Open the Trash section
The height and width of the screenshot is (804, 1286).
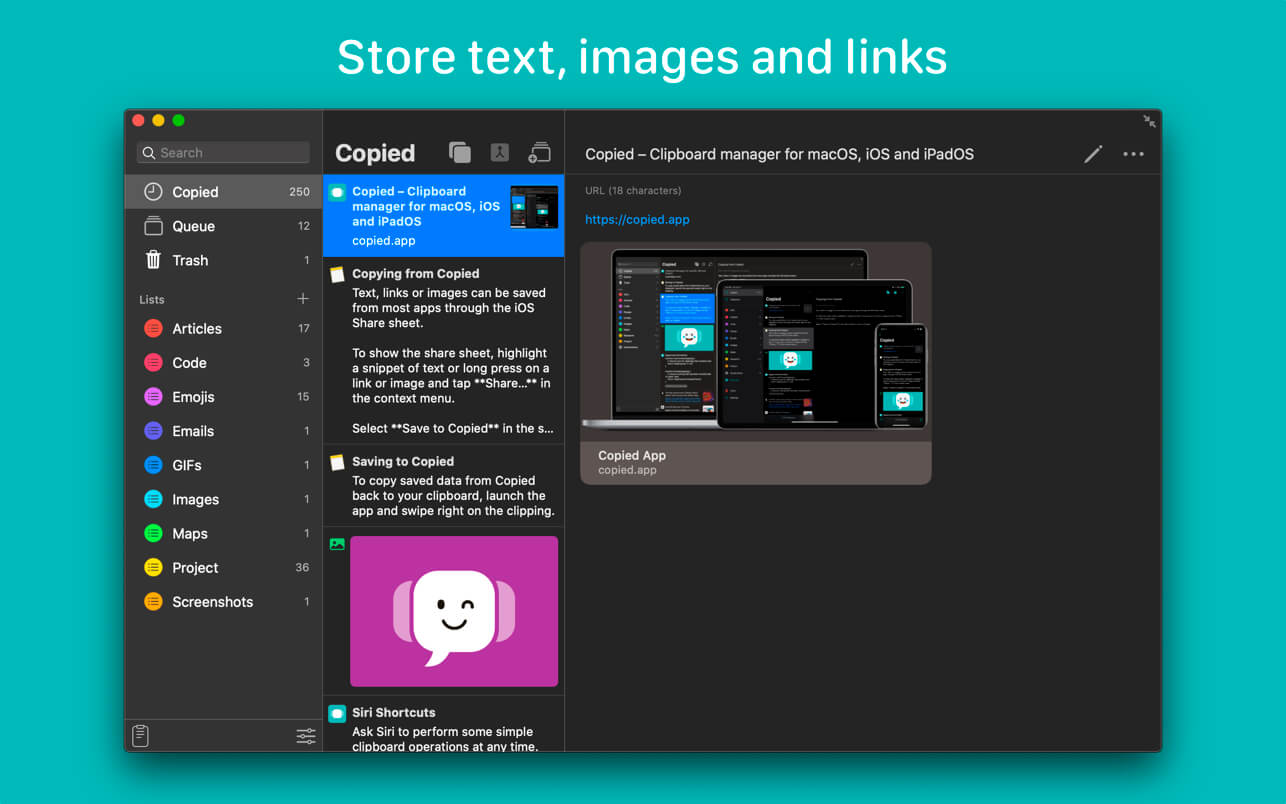point(190,260)
